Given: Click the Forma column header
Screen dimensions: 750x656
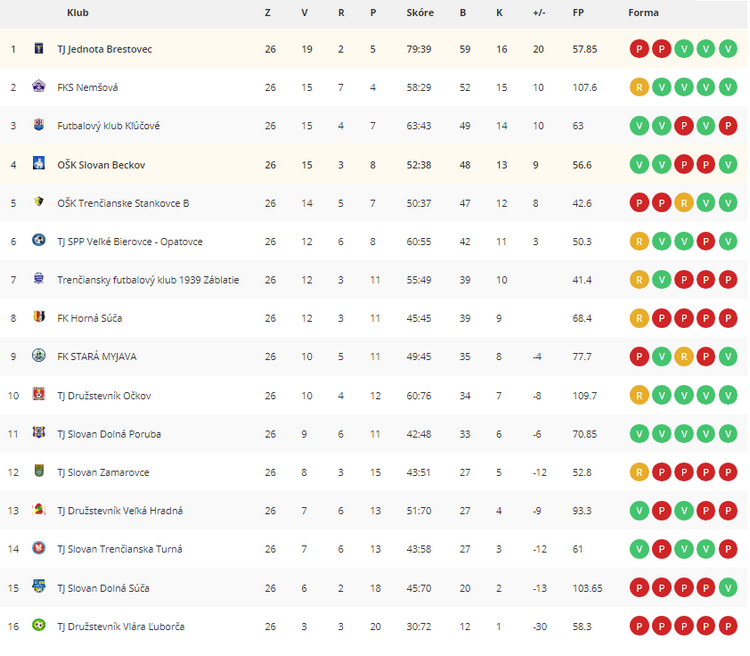Looking at the screenshot, I should pos(643,13).
